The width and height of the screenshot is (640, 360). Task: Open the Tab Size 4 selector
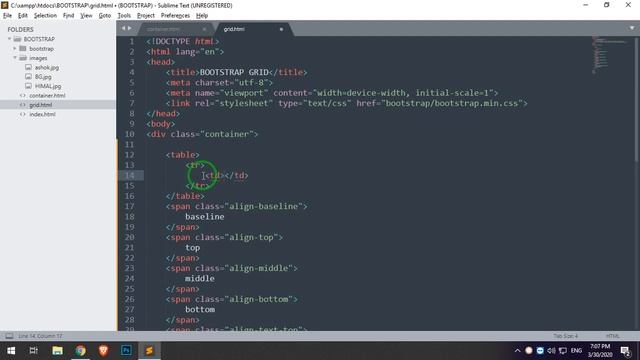(x=565, y=336)
